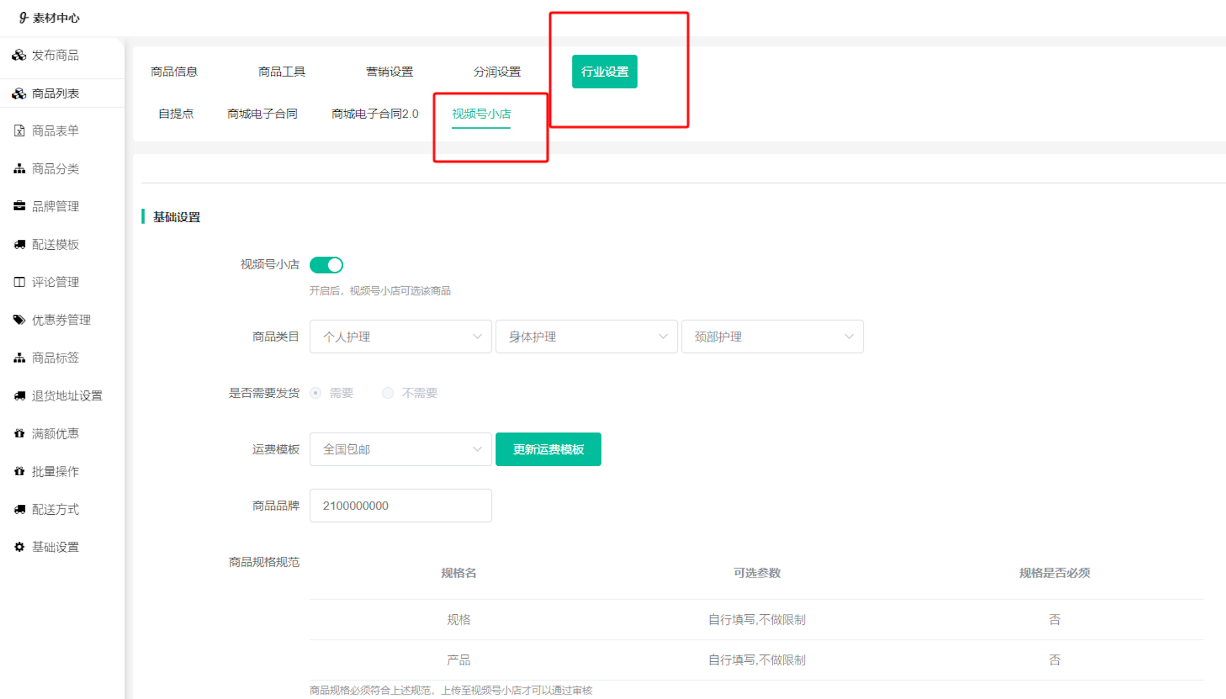This screenshot has width=1226, height=699.
Task: Click the 优惠券管理 tag icon
Action: click(x=19, y=320)
